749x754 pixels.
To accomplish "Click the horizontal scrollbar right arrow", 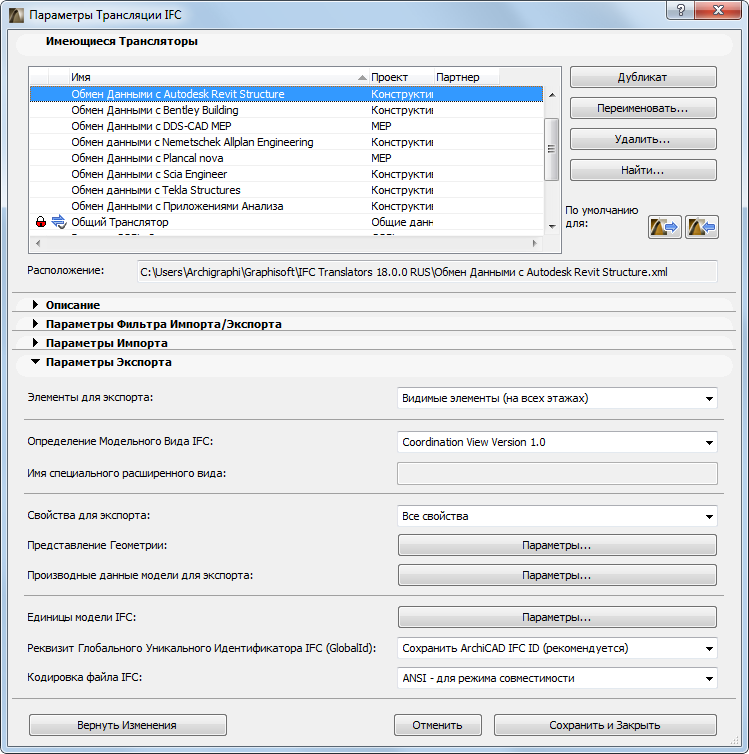I will pos(535,243).
